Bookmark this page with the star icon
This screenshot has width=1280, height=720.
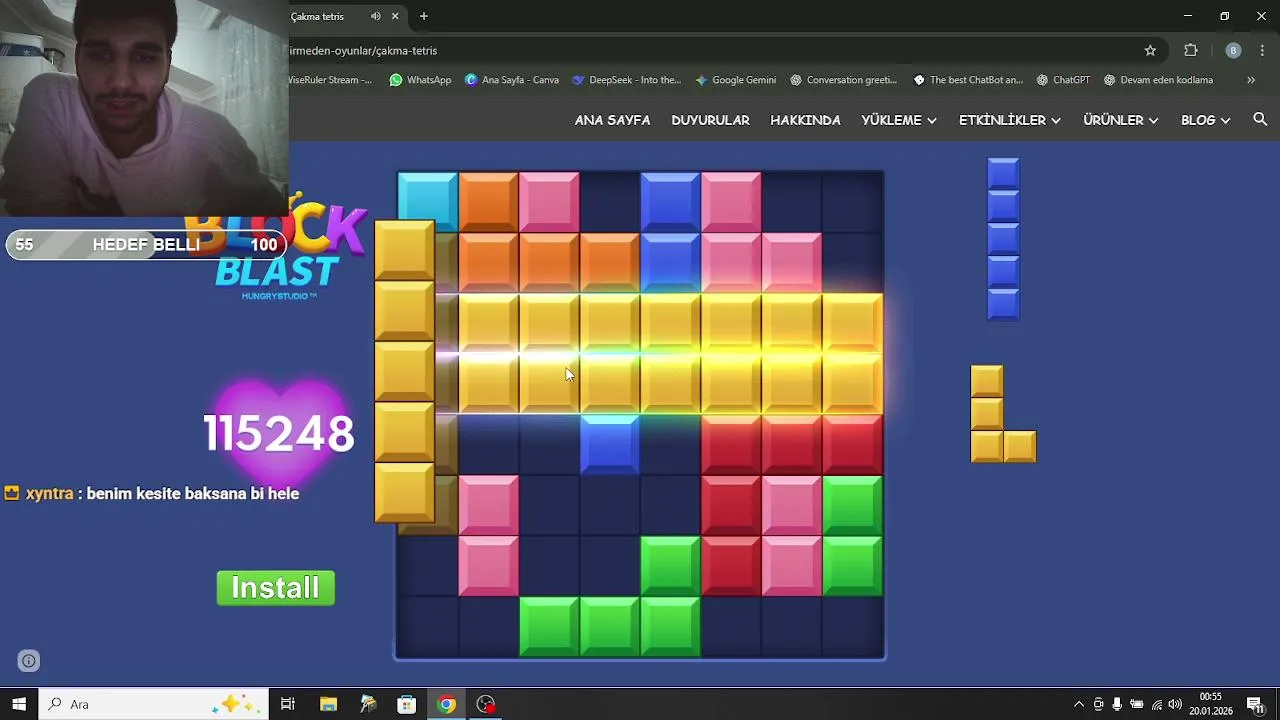1150,50
